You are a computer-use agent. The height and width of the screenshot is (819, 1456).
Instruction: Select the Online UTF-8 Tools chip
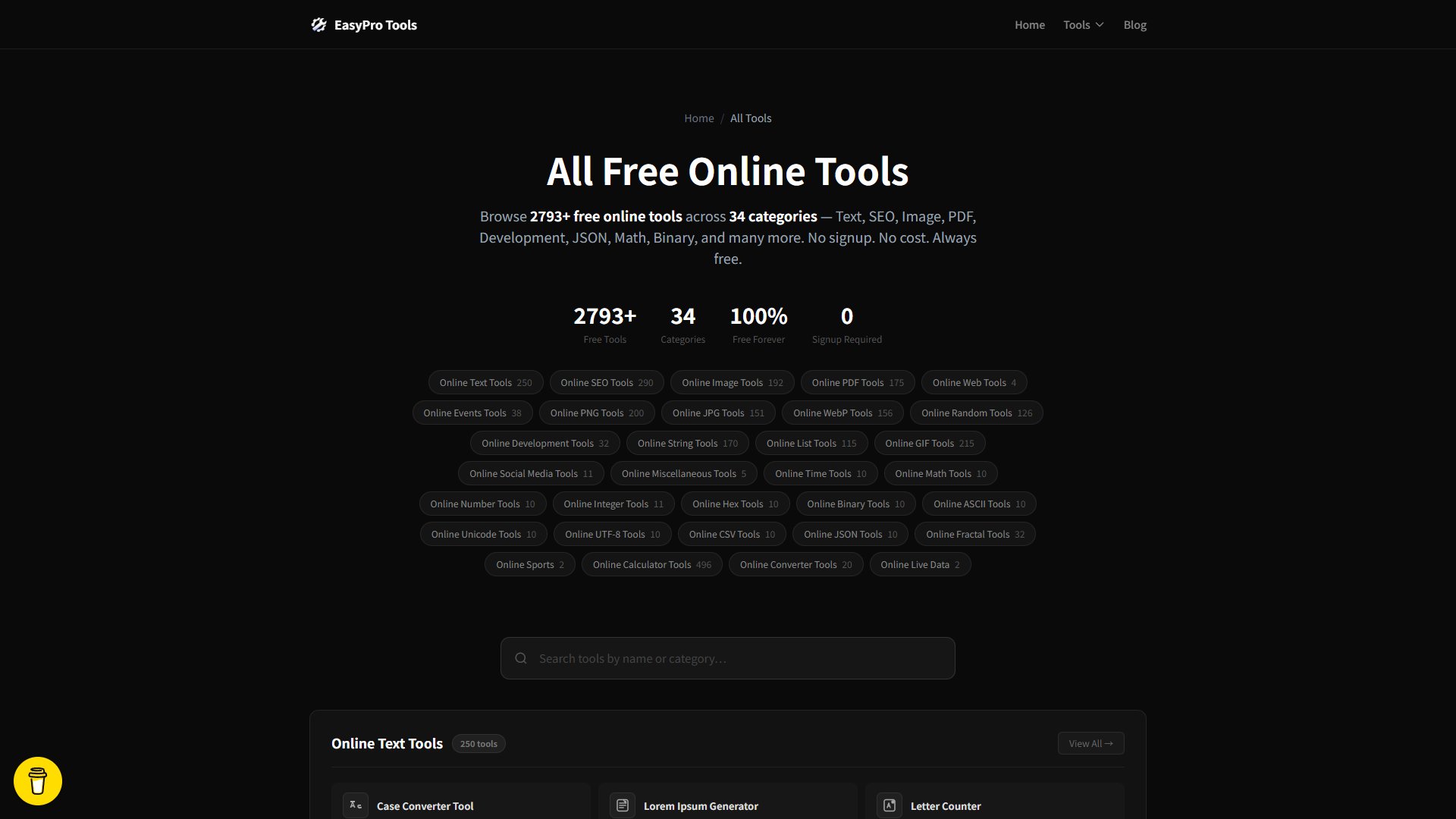pyautogui.click(x=613, y=534)
